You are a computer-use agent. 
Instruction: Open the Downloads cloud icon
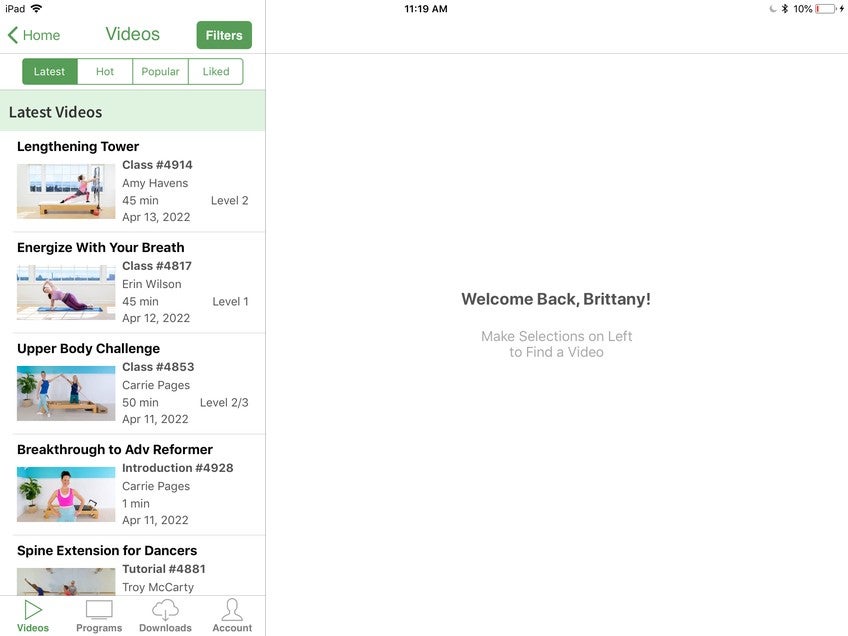coord(165,609)
